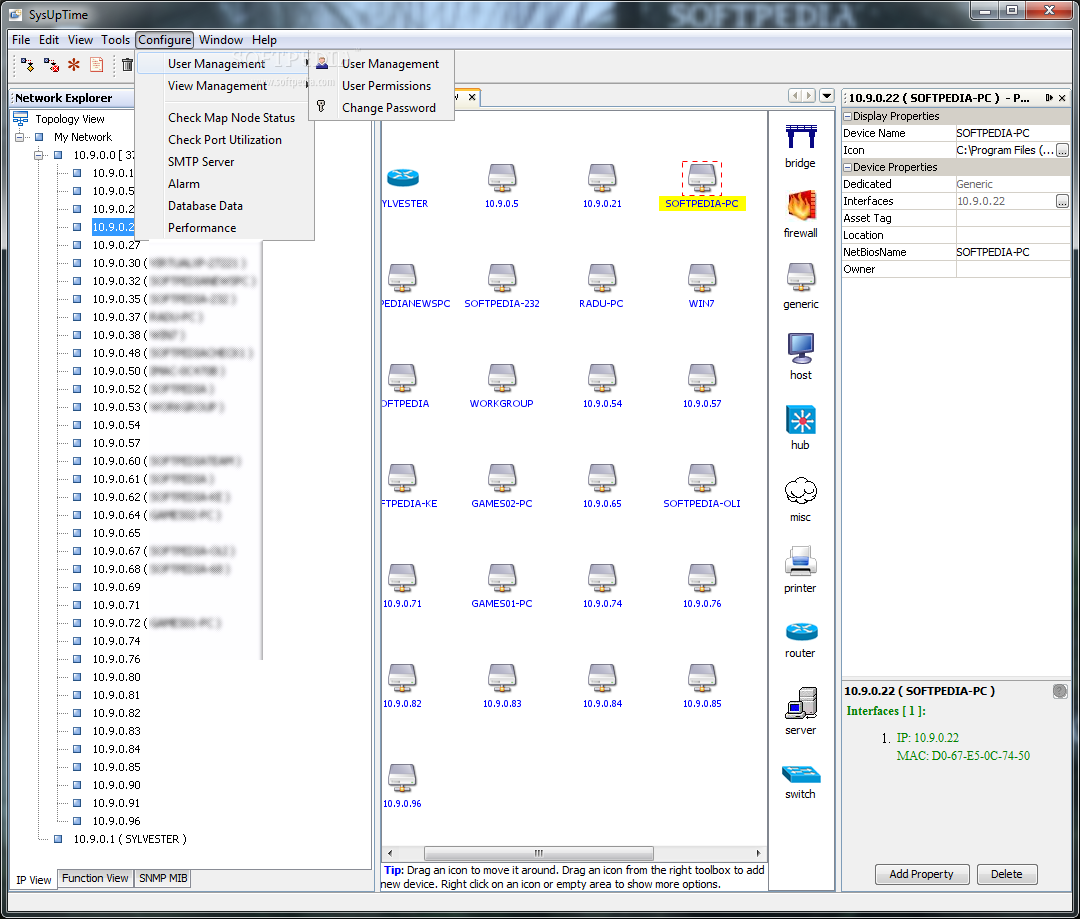Screen dimensions: 1080x919
Task: Switch to the SNMP MIB tab
Action: (163, 878)
